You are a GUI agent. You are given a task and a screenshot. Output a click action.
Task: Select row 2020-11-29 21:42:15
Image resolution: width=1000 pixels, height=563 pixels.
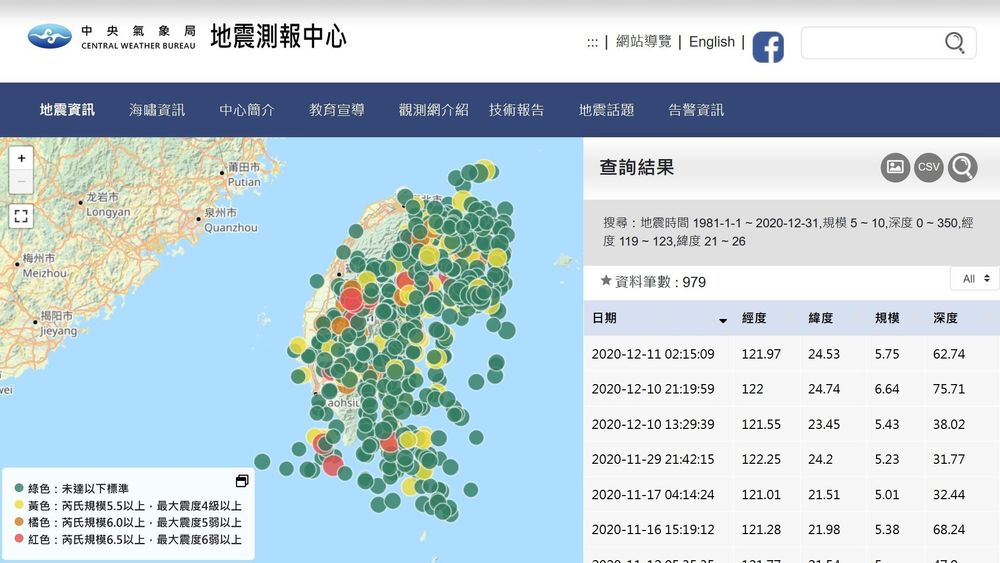click(x=791, y=459)
